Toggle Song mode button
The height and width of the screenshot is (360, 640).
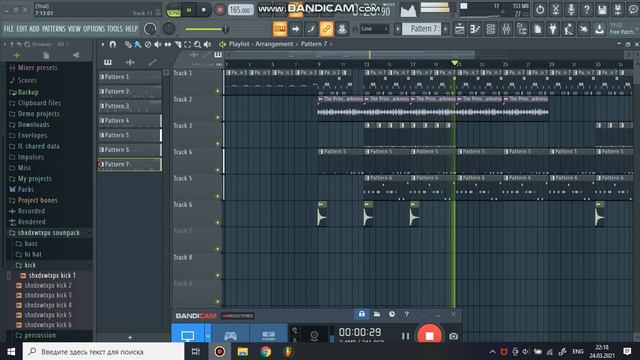coord(174,13)
